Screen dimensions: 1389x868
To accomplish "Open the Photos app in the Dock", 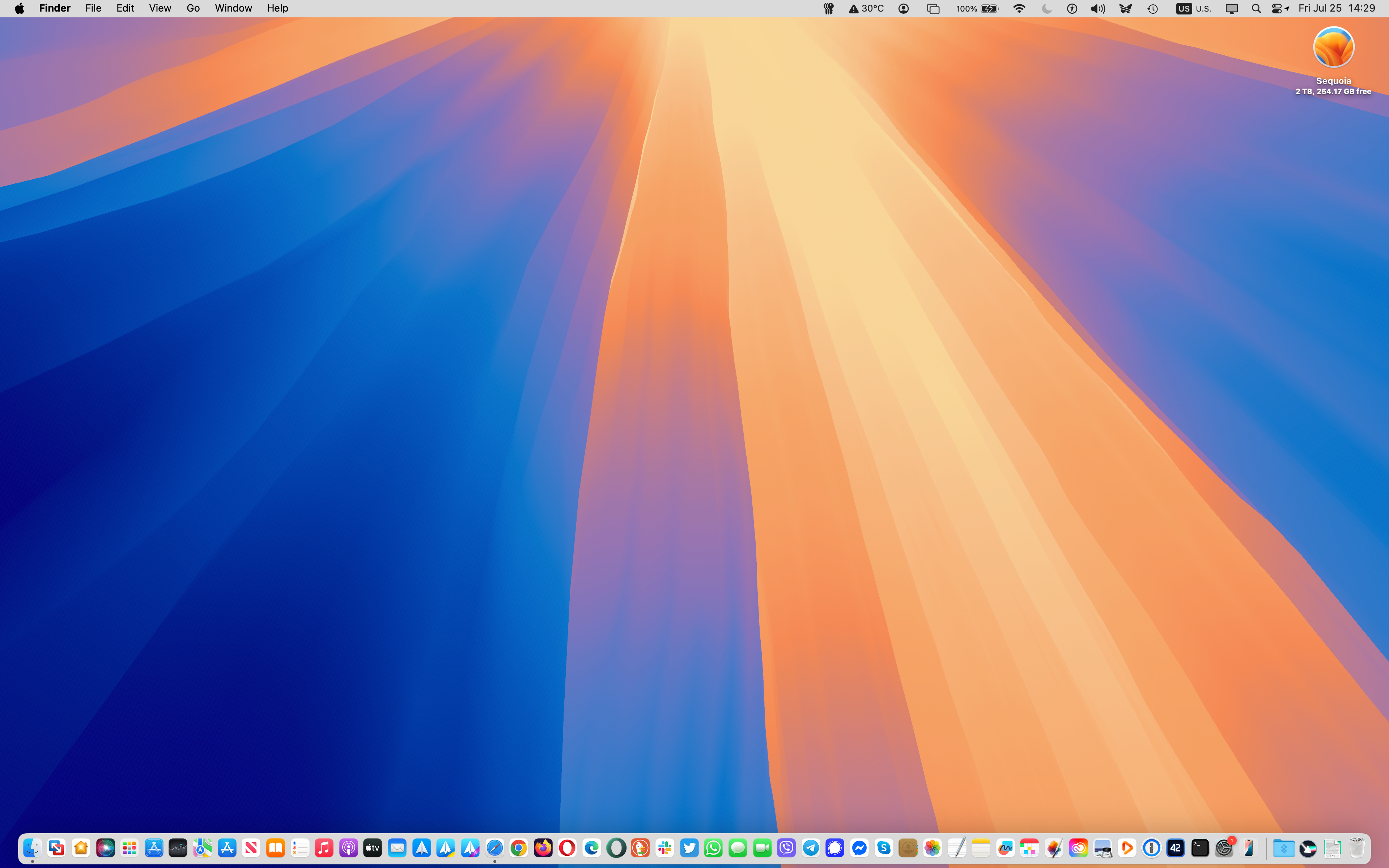I will click(933, 848).
